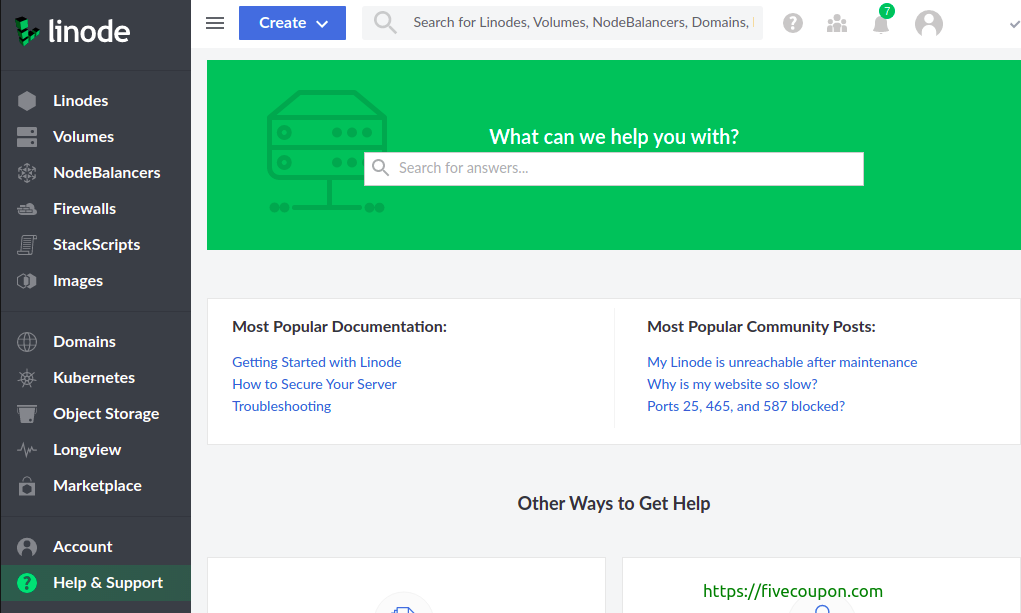Go to Account in the sidebar
Screen dimensions: 1021x613
tap(96, 547)
